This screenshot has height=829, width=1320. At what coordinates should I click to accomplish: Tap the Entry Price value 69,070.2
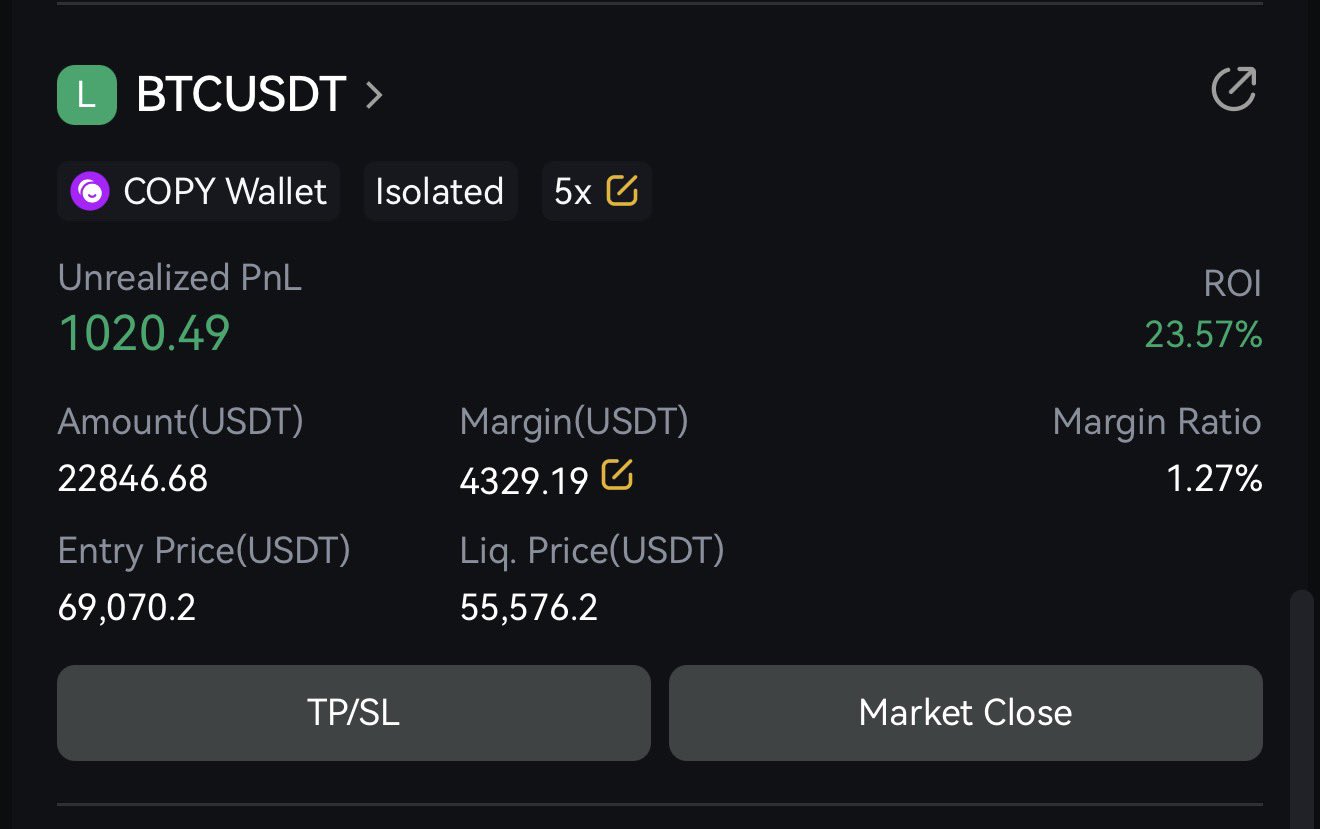(127, 607)
